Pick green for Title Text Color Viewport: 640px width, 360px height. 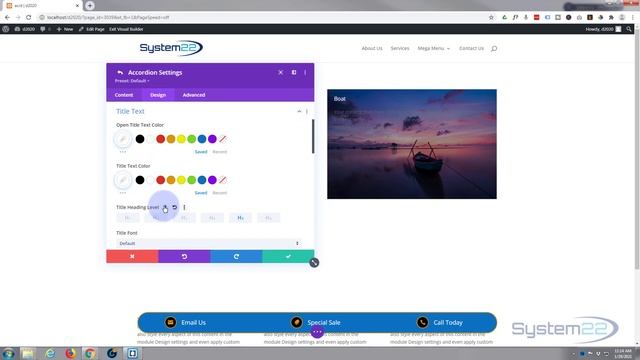pos(191,180)
